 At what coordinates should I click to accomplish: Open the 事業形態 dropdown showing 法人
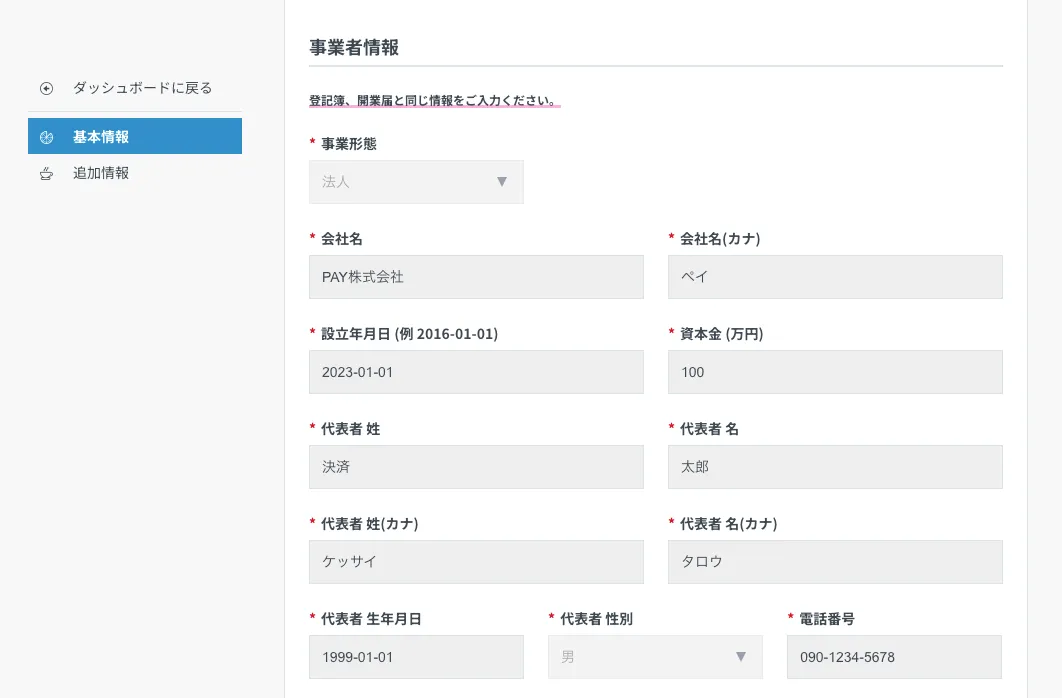point(416,182)
